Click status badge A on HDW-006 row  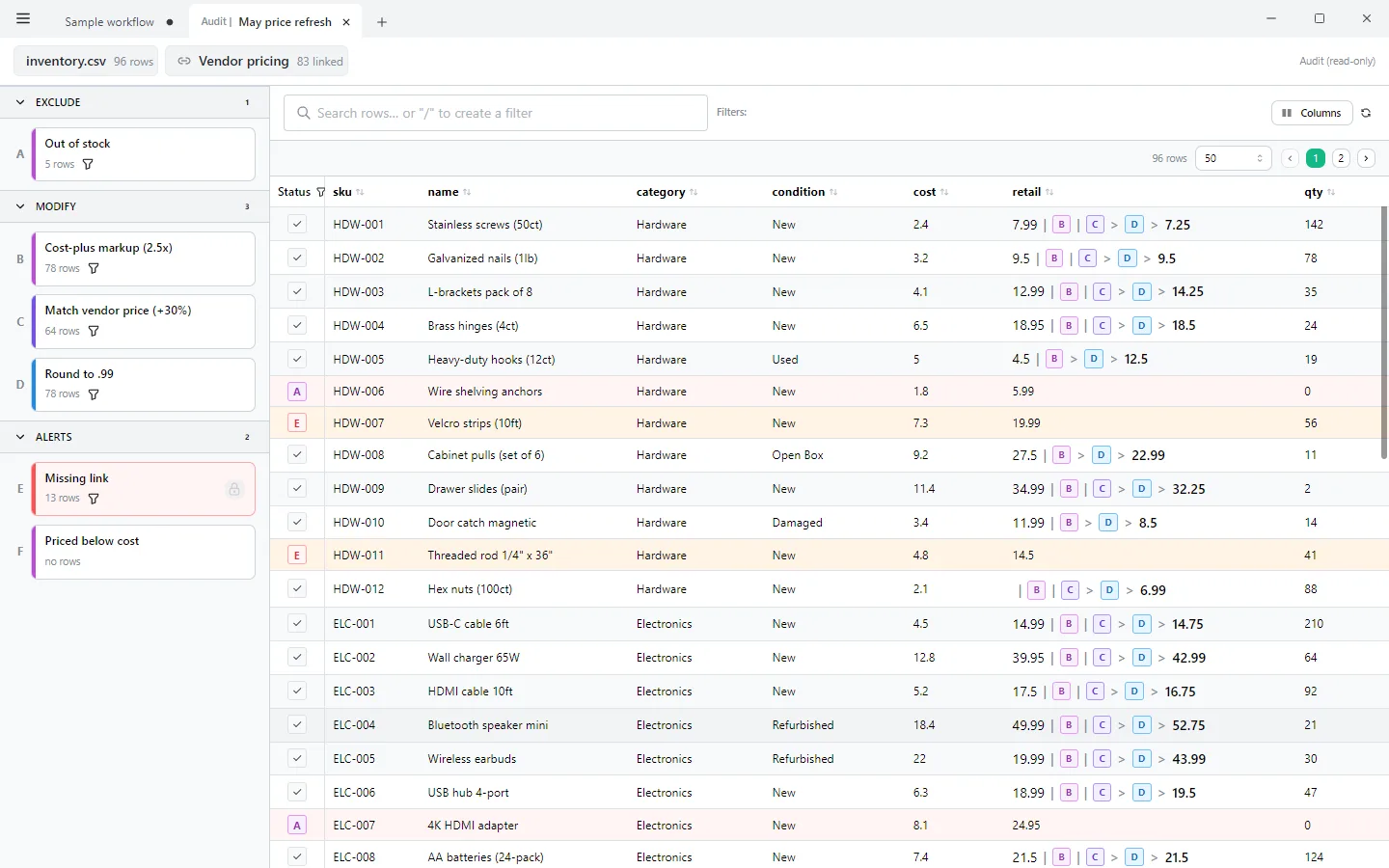click(x=297, y=392)
